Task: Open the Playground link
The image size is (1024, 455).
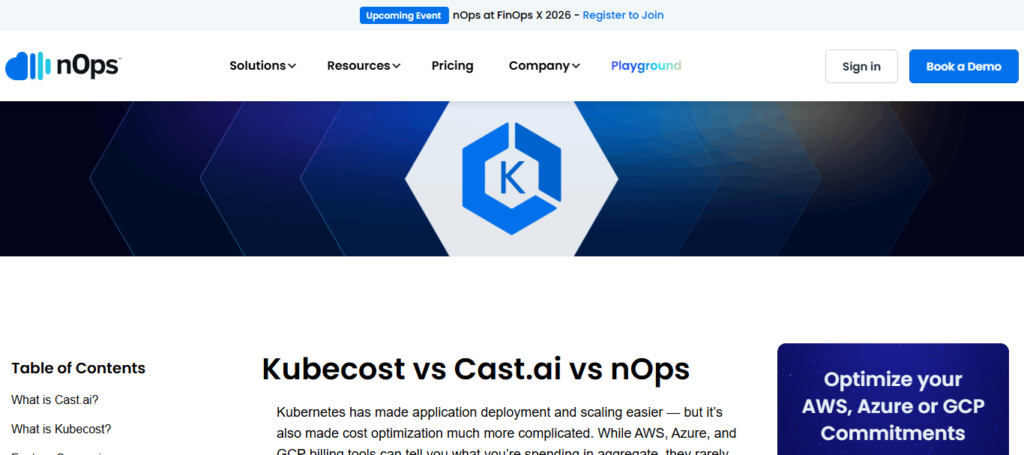Action: (x=646, y=66)
